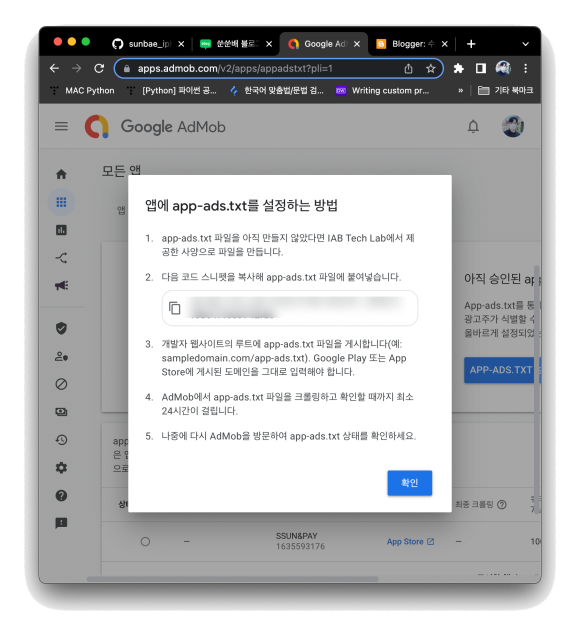Click the APP-ADS.TXT blue button
Image resolution: width=580 pixels, height=635 pixels.
pyautogui.click(x=501, y=370)
